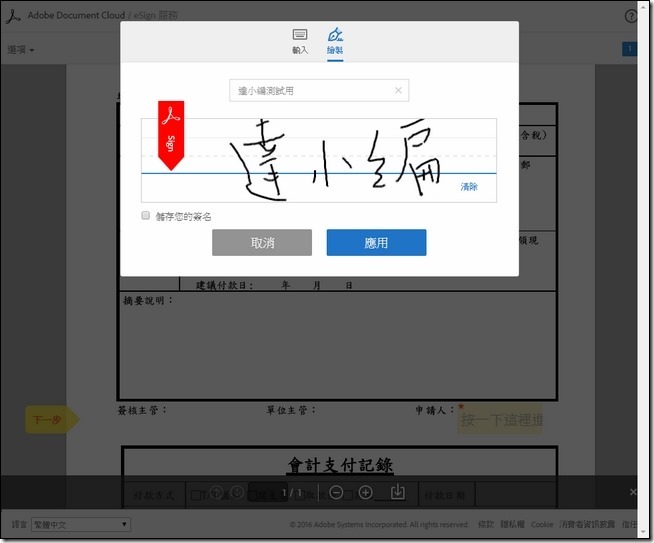
Task: Zoom in with the plus icon
Action: click(365, 492)
